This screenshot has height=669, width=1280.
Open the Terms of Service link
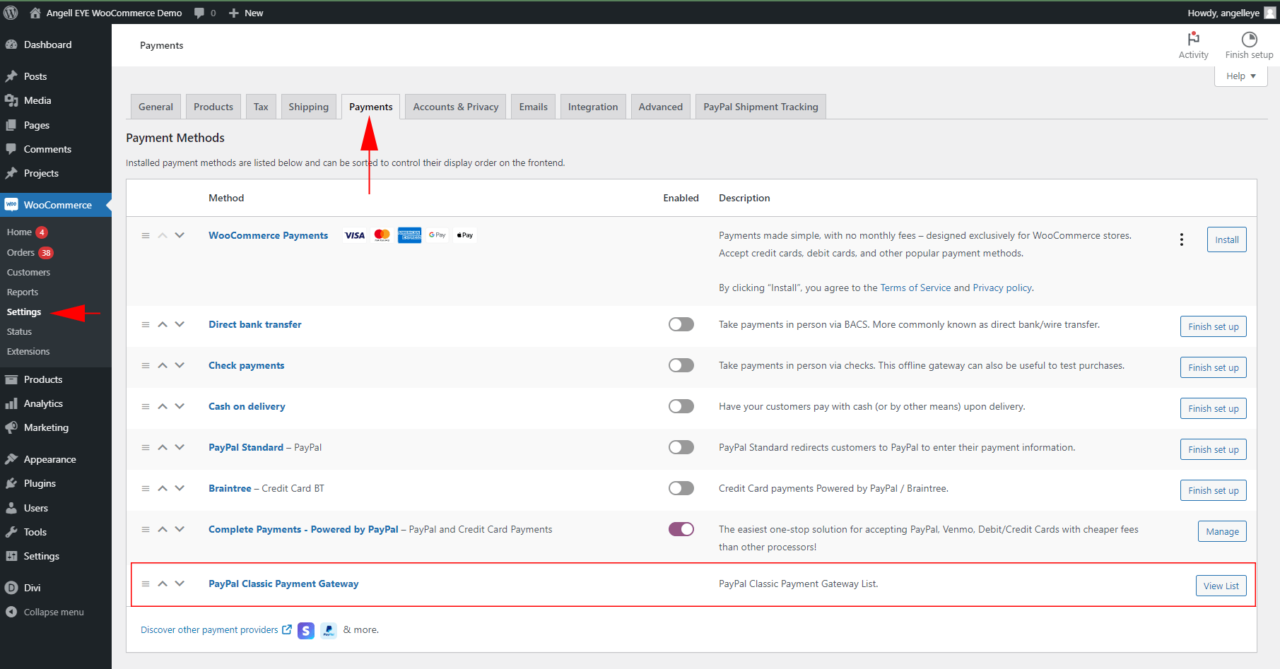(x=915, y=287)
